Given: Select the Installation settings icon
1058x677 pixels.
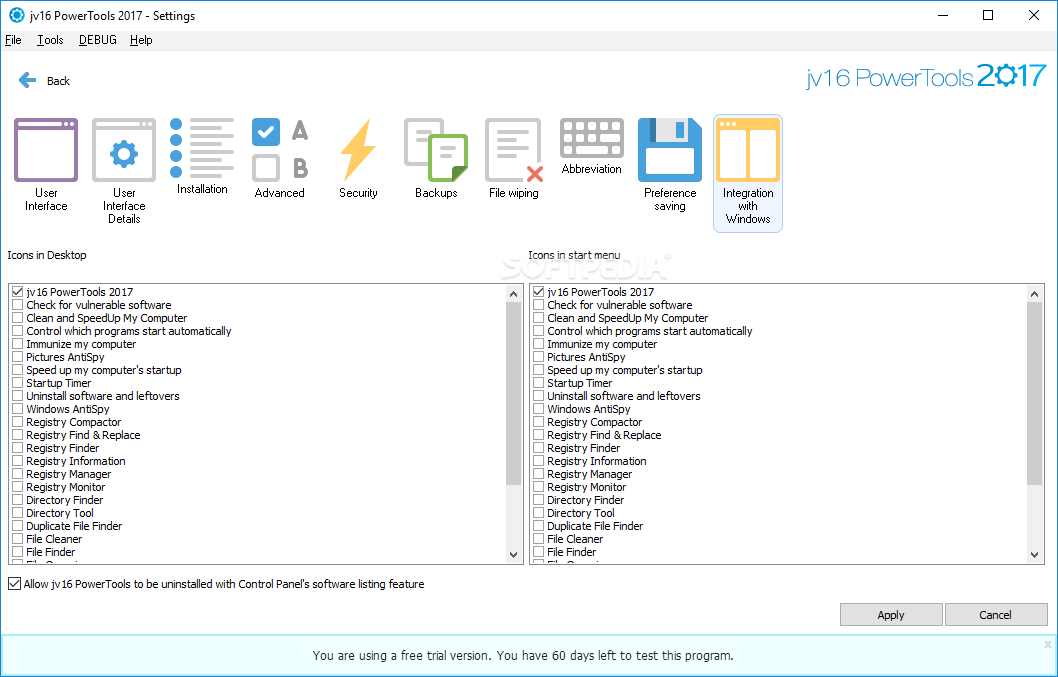Looking at the screenshot, I should (202, 148).
